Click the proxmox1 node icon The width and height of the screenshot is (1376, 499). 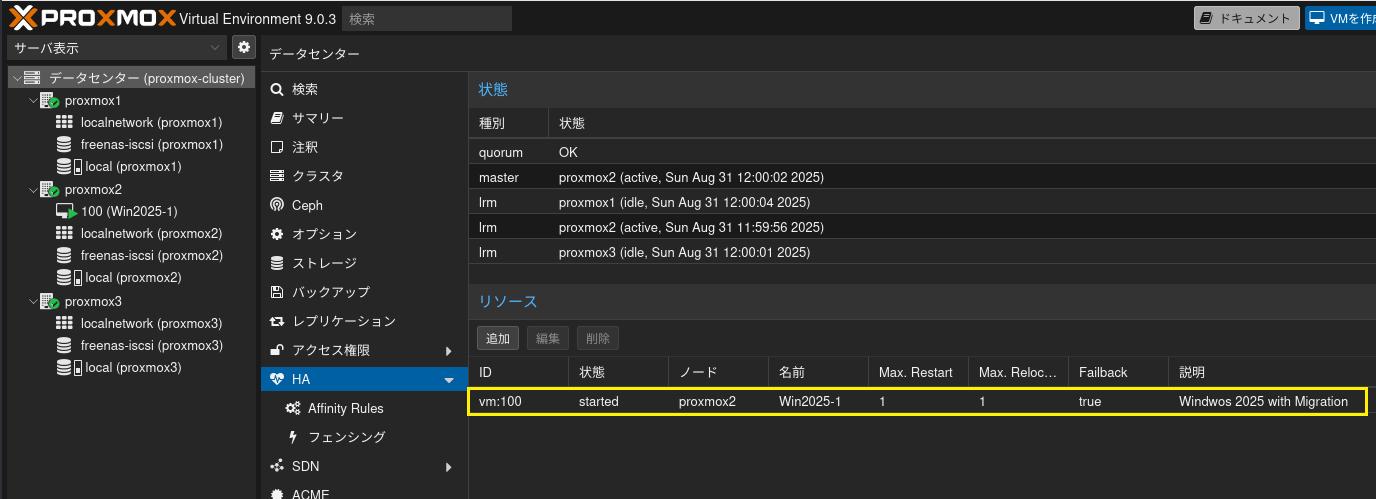[x=49, y=101]
